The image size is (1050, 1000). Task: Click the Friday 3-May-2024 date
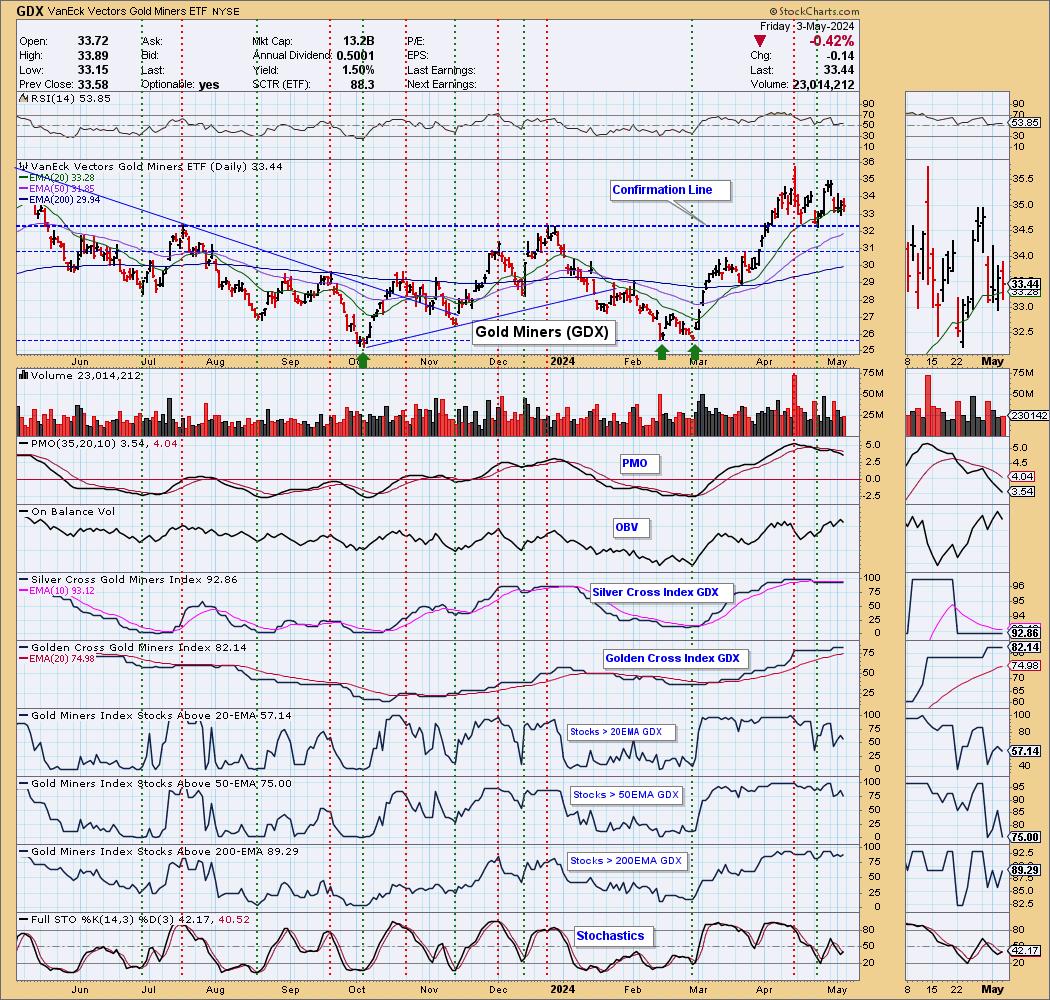807,26
